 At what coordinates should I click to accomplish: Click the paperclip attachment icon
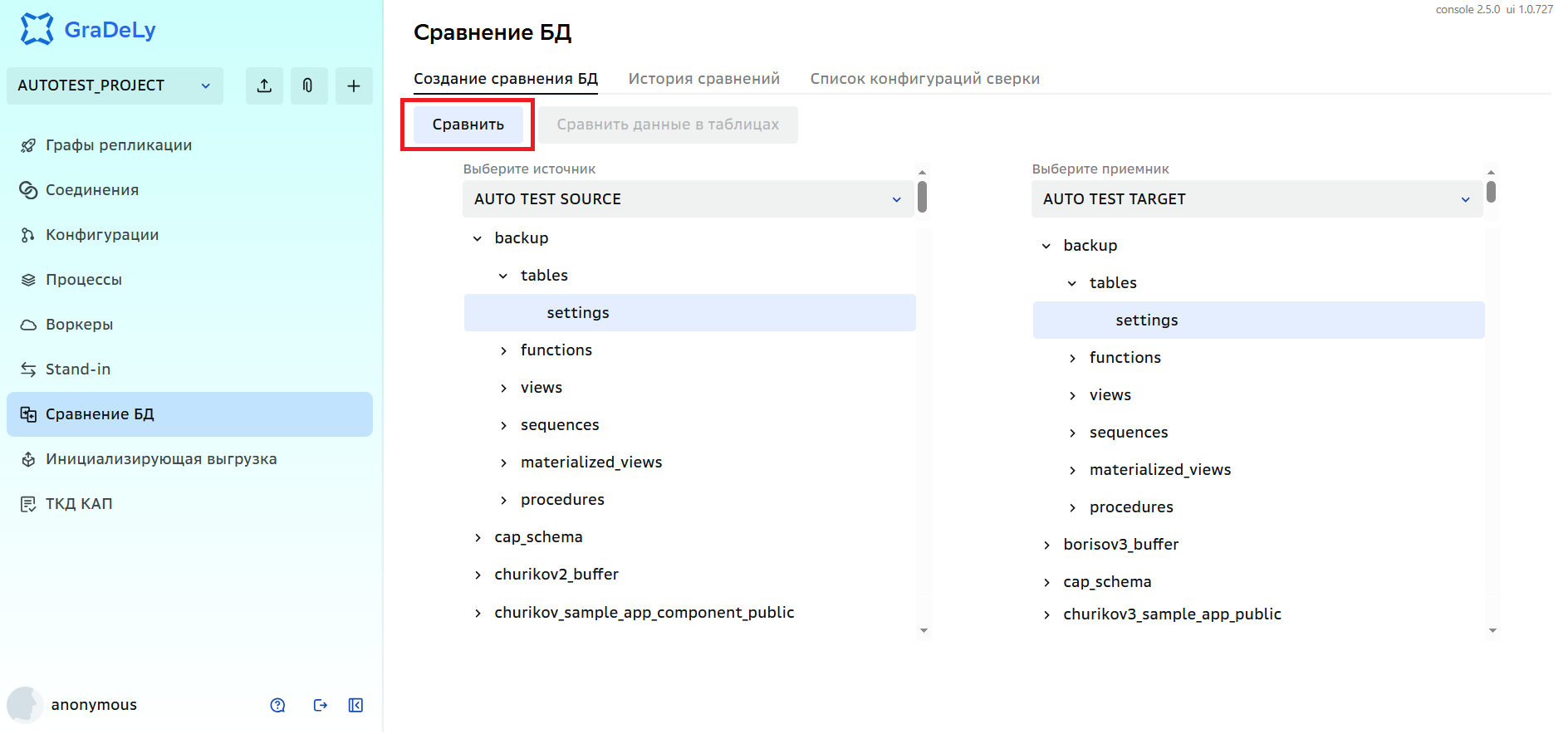click(308, 86)
